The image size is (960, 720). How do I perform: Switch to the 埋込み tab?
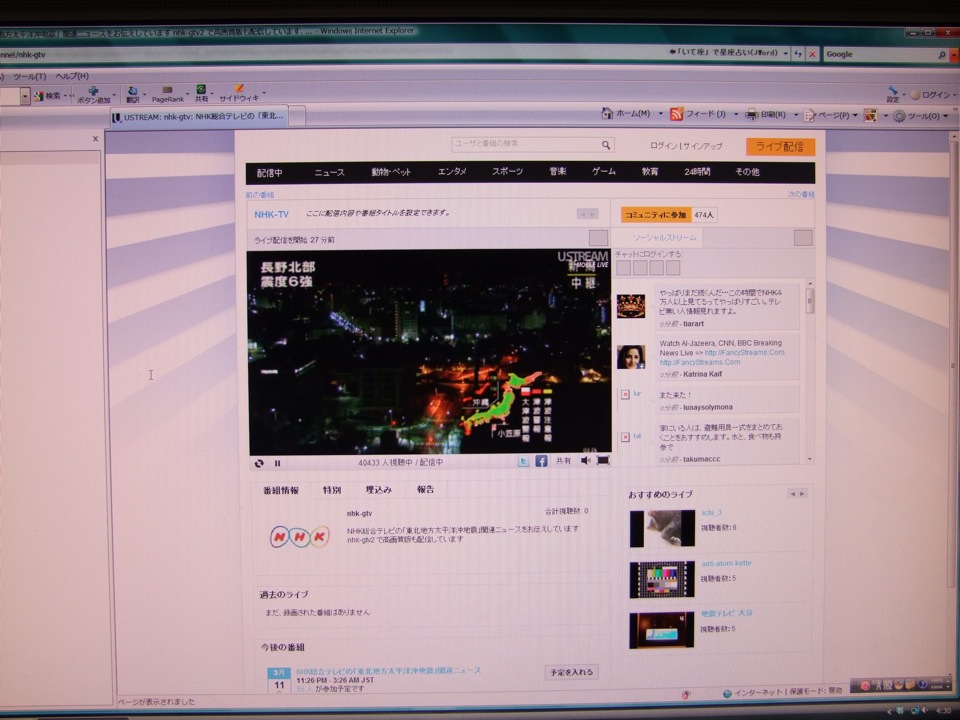pos(378,490)
